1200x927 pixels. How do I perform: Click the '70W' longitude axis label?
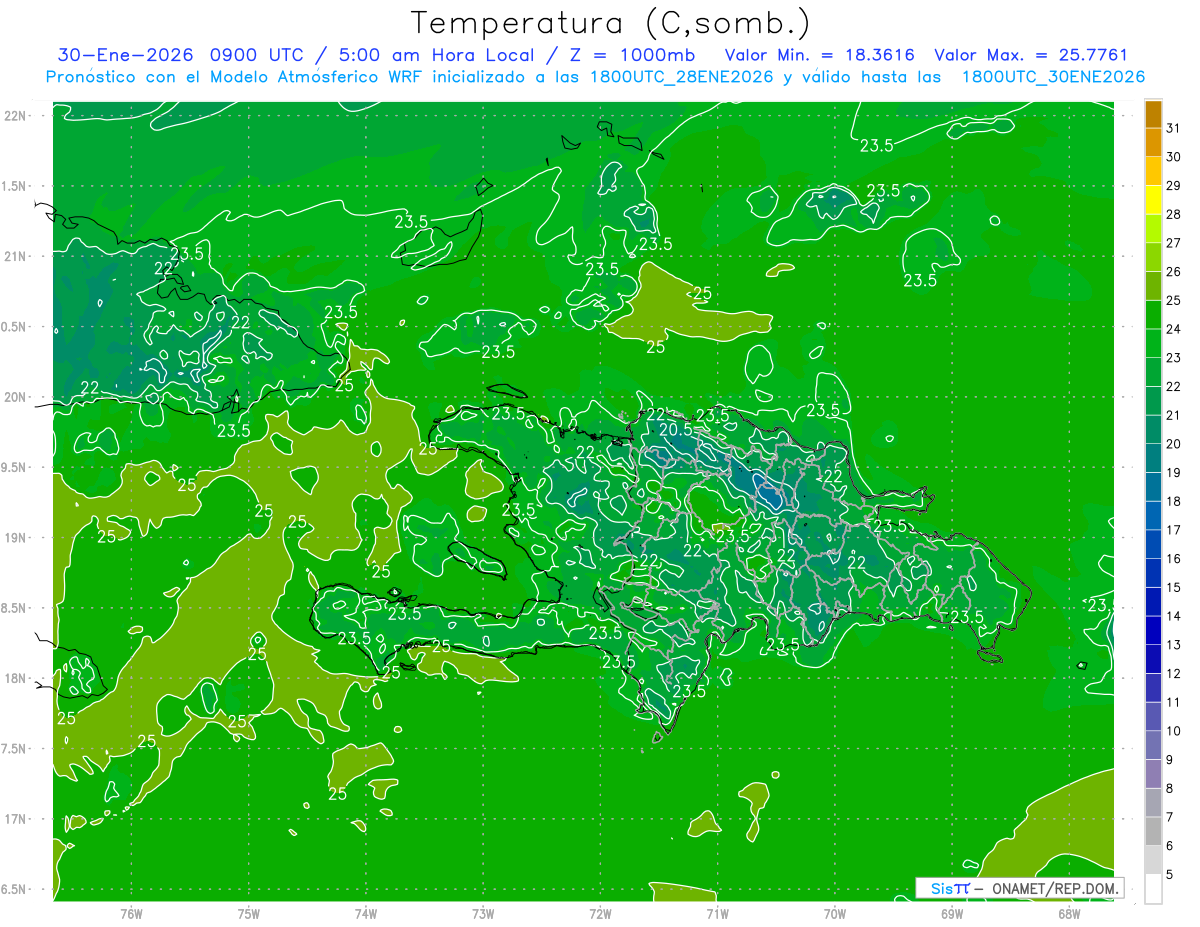[x=835, y=914]
